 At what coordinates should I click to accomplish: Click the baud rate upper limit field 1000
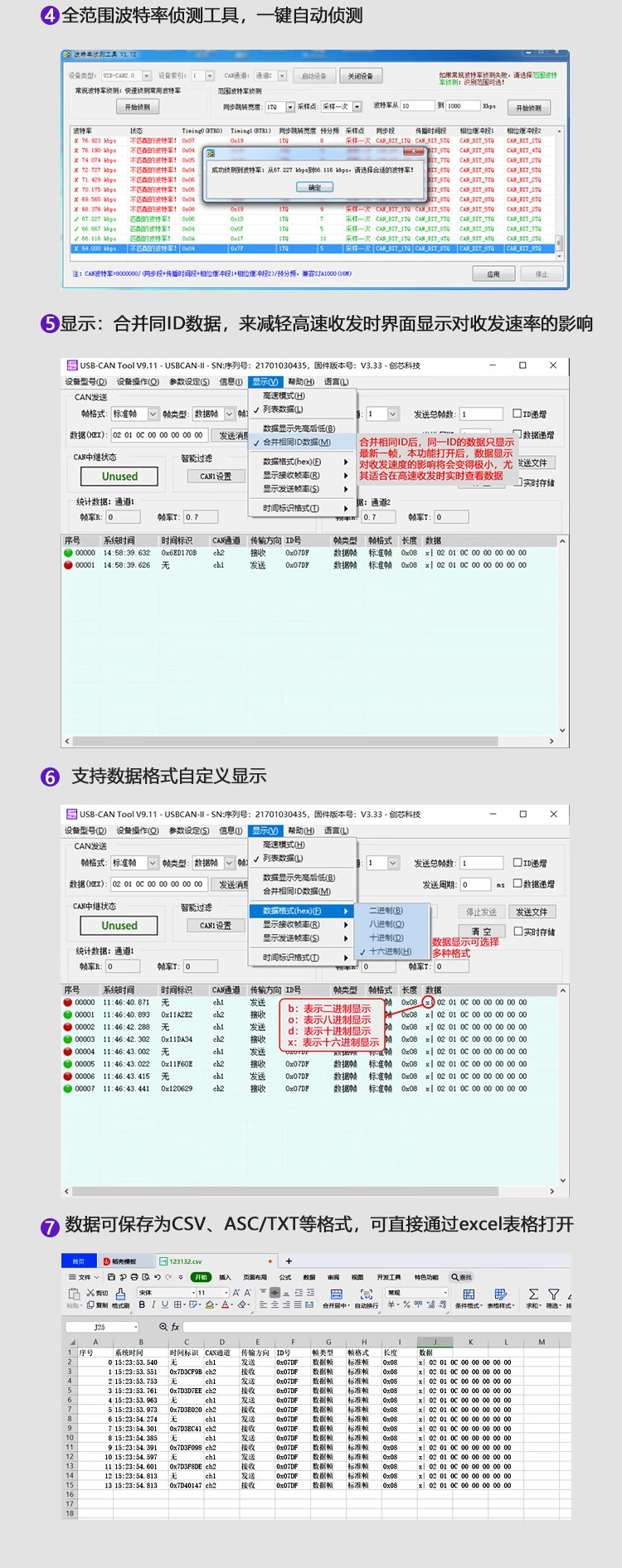click(464, 105)
